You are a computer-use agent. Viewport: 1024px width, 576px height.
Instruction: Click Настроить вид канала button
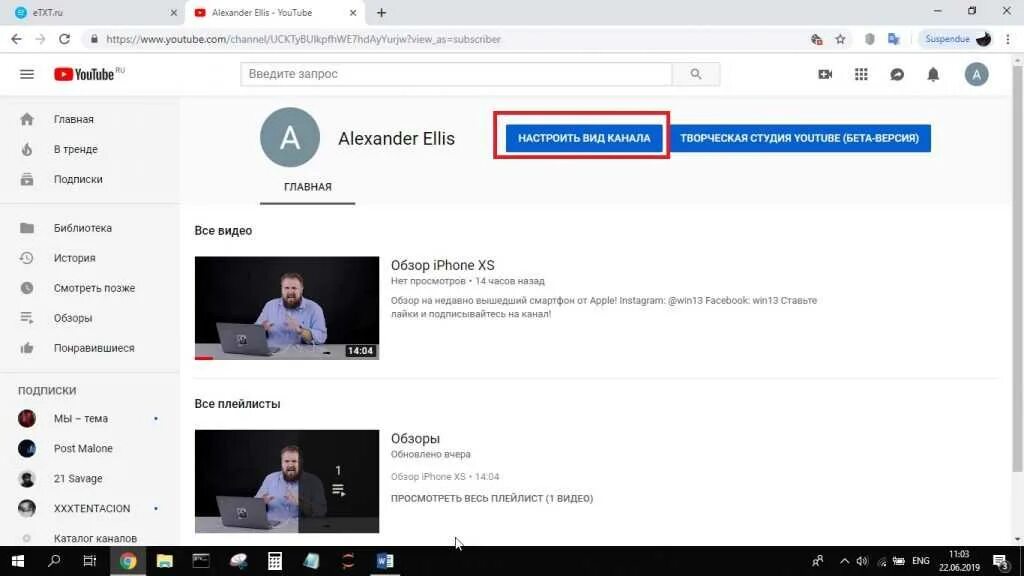click(x=584, y=138)
